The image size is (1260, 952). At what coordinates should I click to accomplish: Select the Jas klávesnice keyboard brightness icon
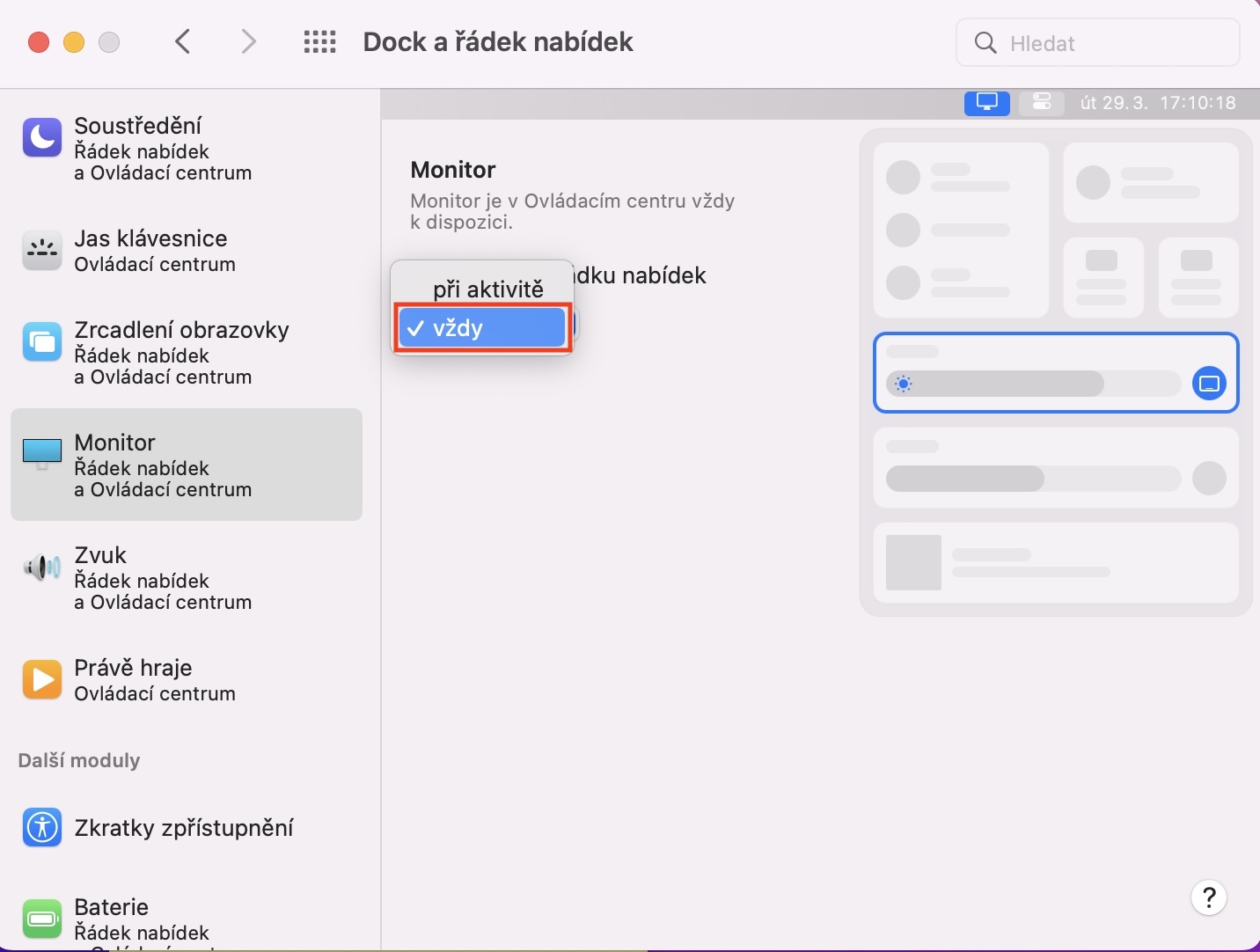pyautogui.click(x=42, y=251)
